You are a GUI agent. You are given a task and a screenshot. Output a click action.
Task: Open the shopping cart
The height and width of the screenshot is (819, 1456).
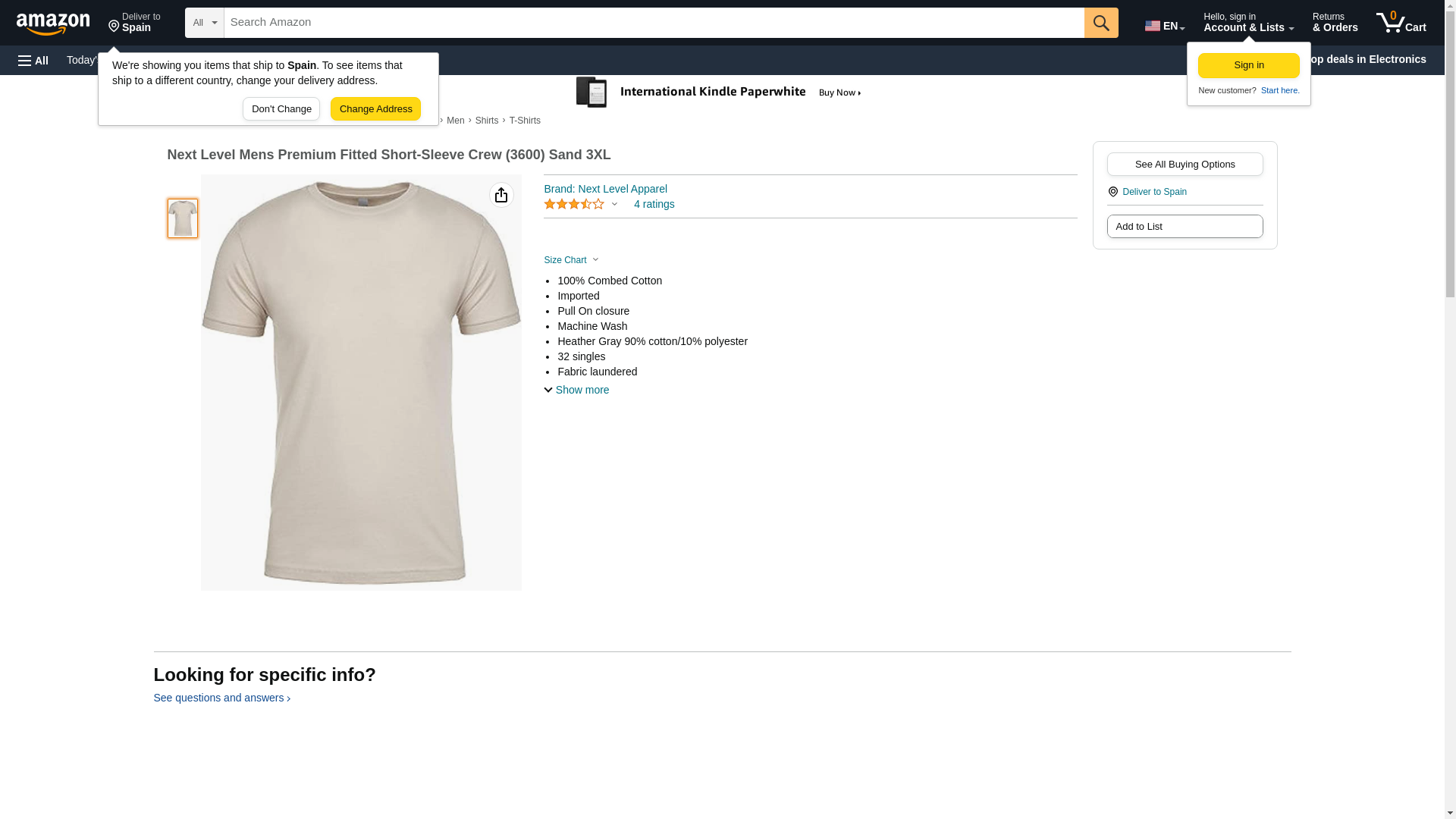(x=1401, y=23)
